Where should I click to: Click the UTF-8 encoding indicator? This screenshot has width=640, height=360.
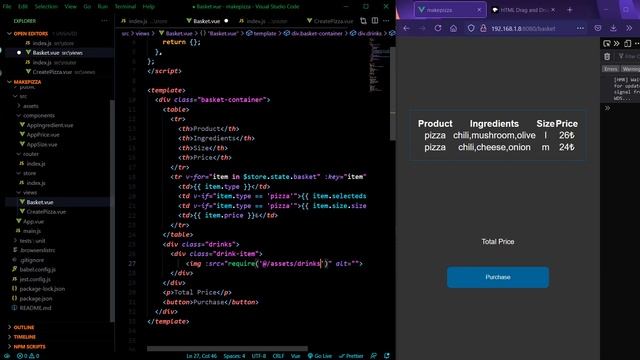259,356
